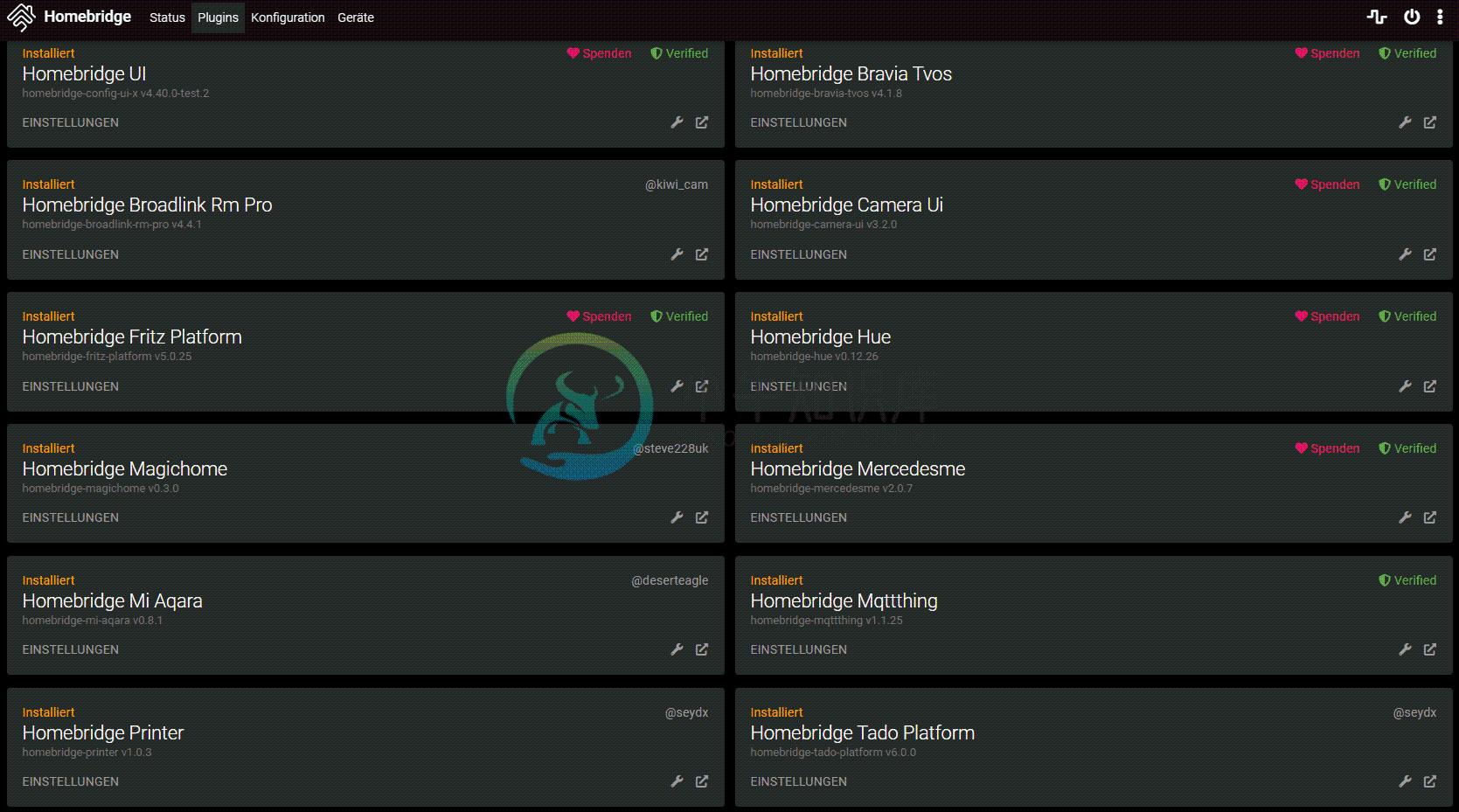The image size is (1459, 812).
Task: Click Spenden link on Homebridge Hue card
Action: [1327, 316]
